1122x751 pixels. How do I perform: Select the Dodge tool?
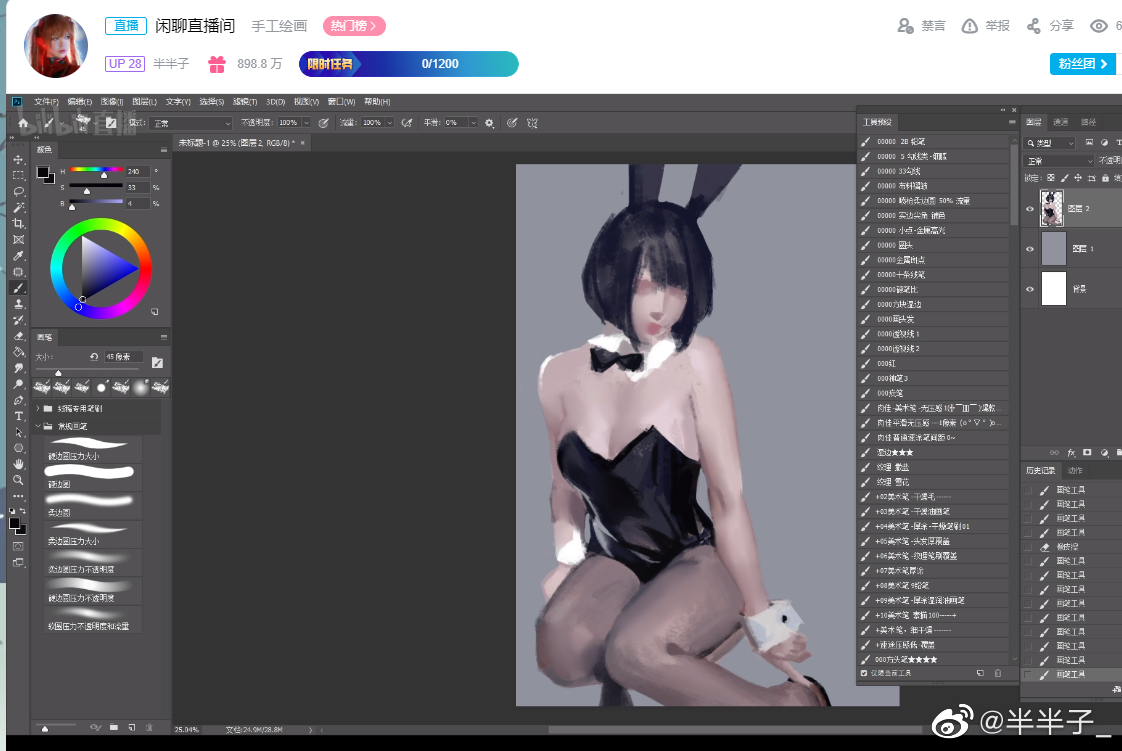(x=19, y=384)
